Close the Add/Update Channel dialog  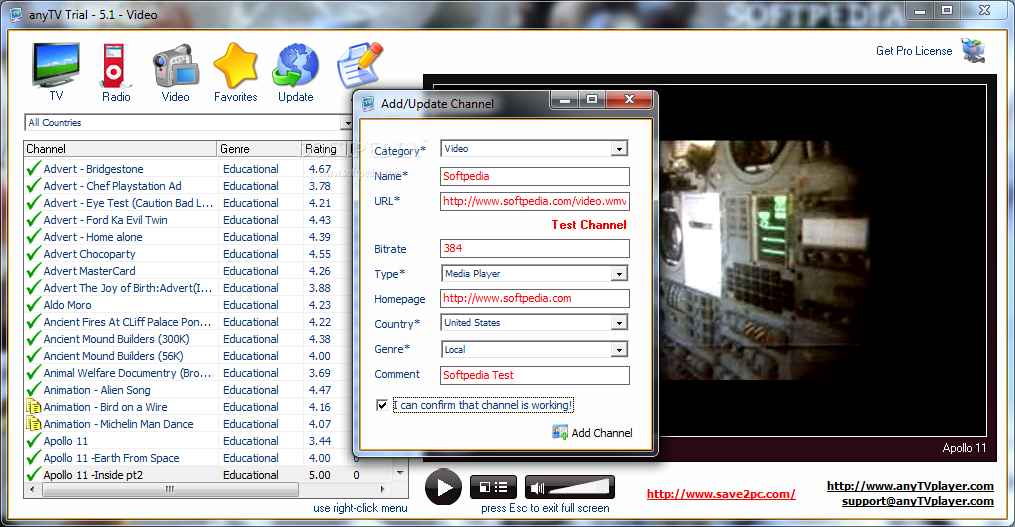coord(629,99)
